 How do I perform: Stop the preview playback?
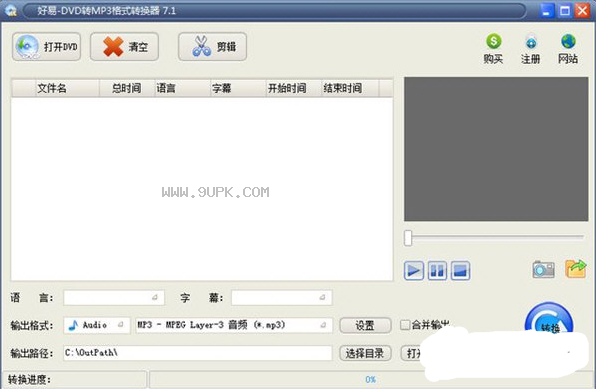[x=460, y=271]
